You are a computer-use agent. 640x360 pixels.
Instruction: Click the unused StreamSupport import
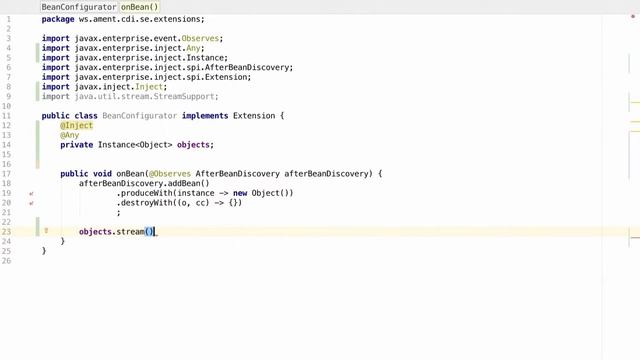pyautogui.click(x=130, y=97)
